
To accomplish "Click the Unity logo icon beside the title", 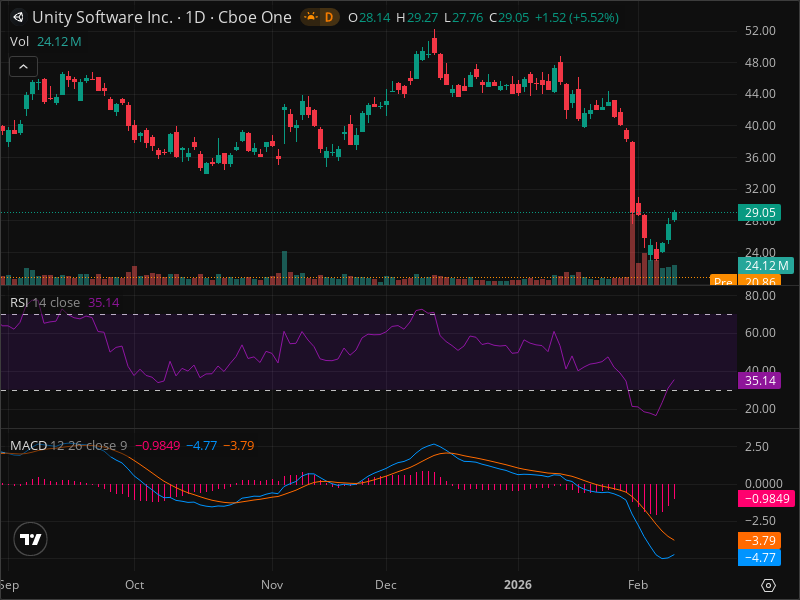I will [18, 17].
